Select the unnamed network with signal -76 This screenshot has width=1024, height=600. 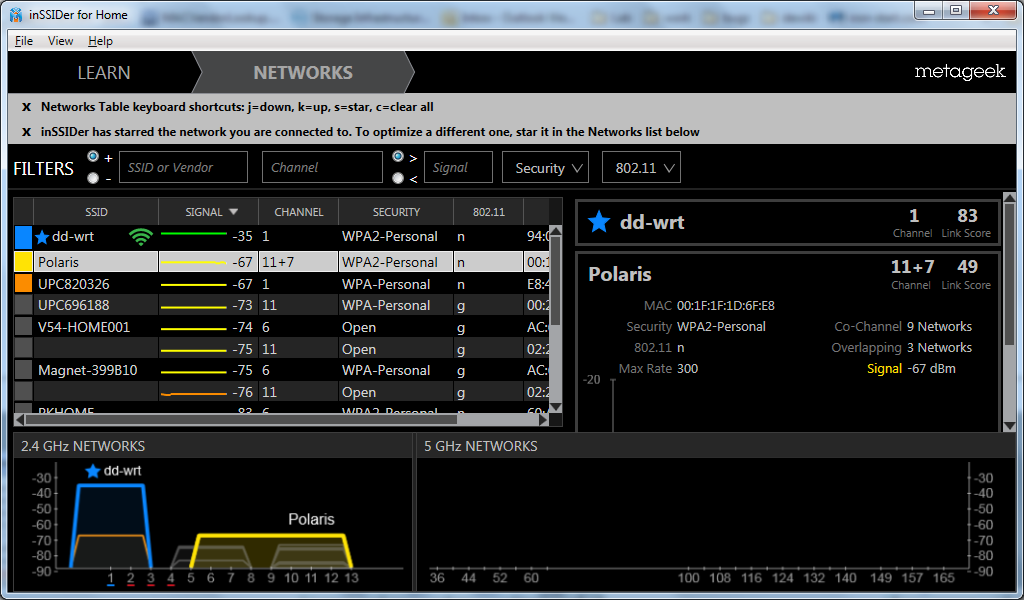[281, 392]
